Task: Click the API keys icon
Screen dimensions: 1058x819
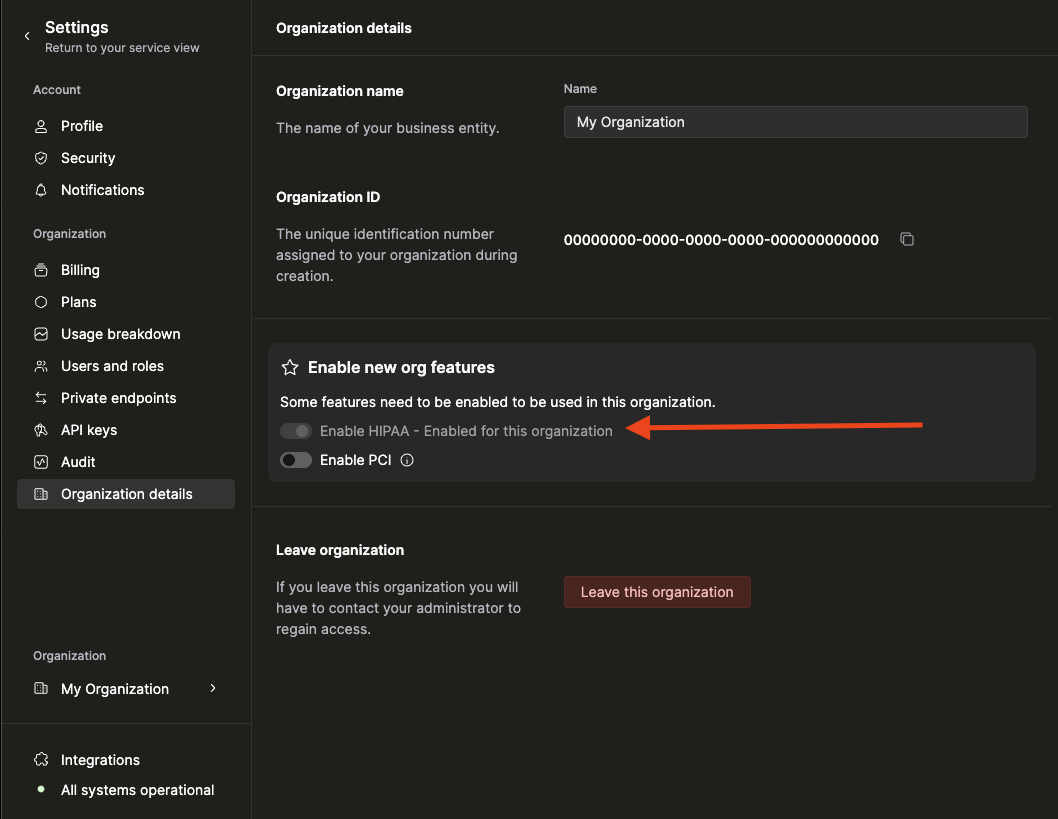Action: pos(41,430)
